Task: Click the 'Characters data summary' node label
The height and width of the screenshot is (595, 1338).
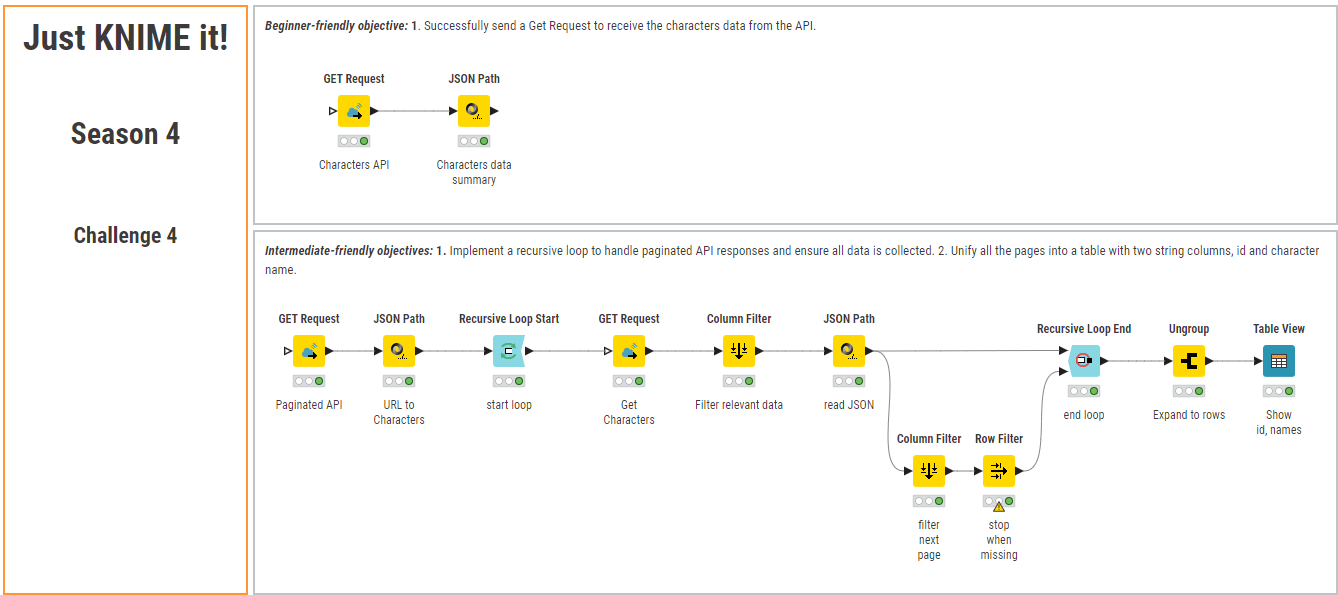Action: (x=474, y=172)
